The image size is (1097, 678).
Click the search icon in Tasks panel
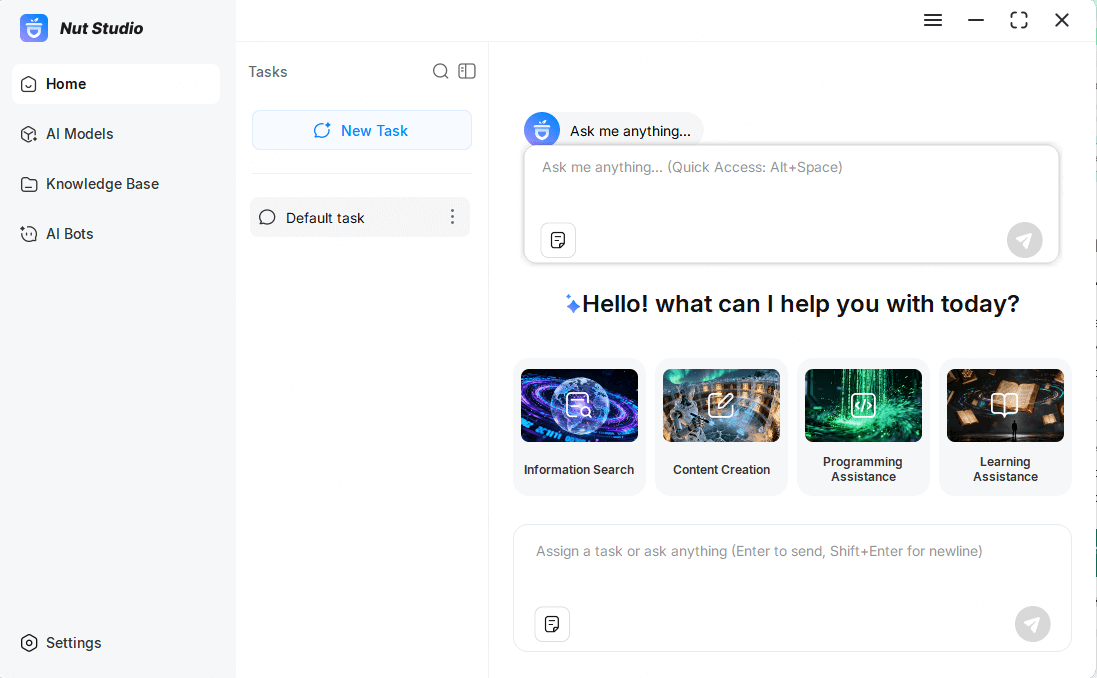pos(440,71)
